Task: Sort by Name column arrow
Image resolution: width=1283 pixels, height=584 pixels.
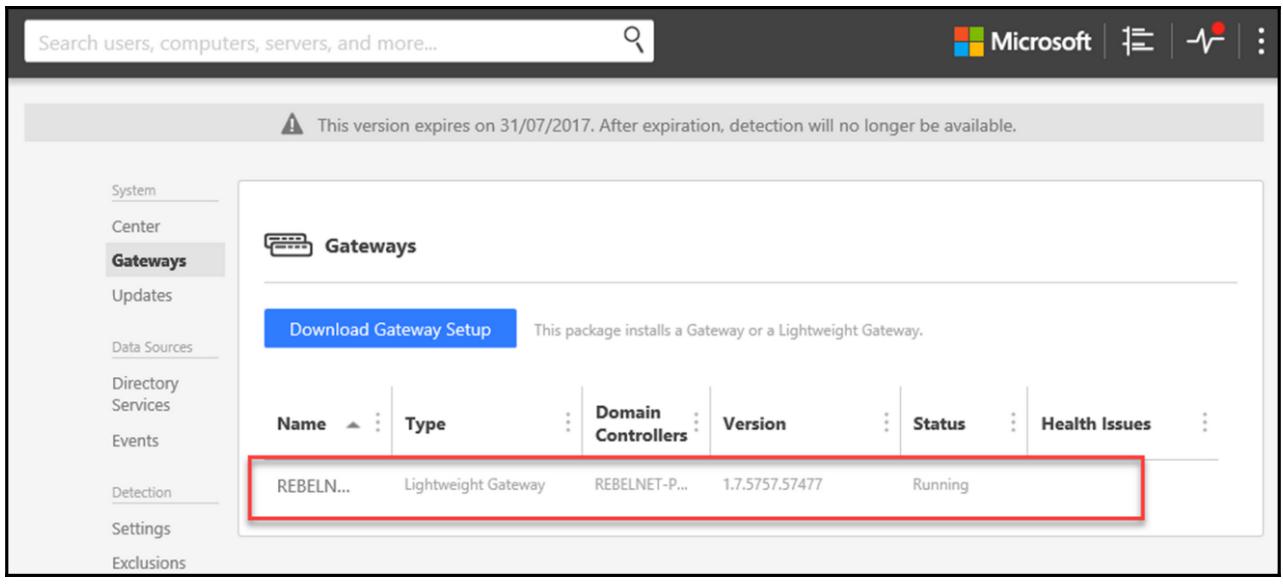Action: coord(354,424)
